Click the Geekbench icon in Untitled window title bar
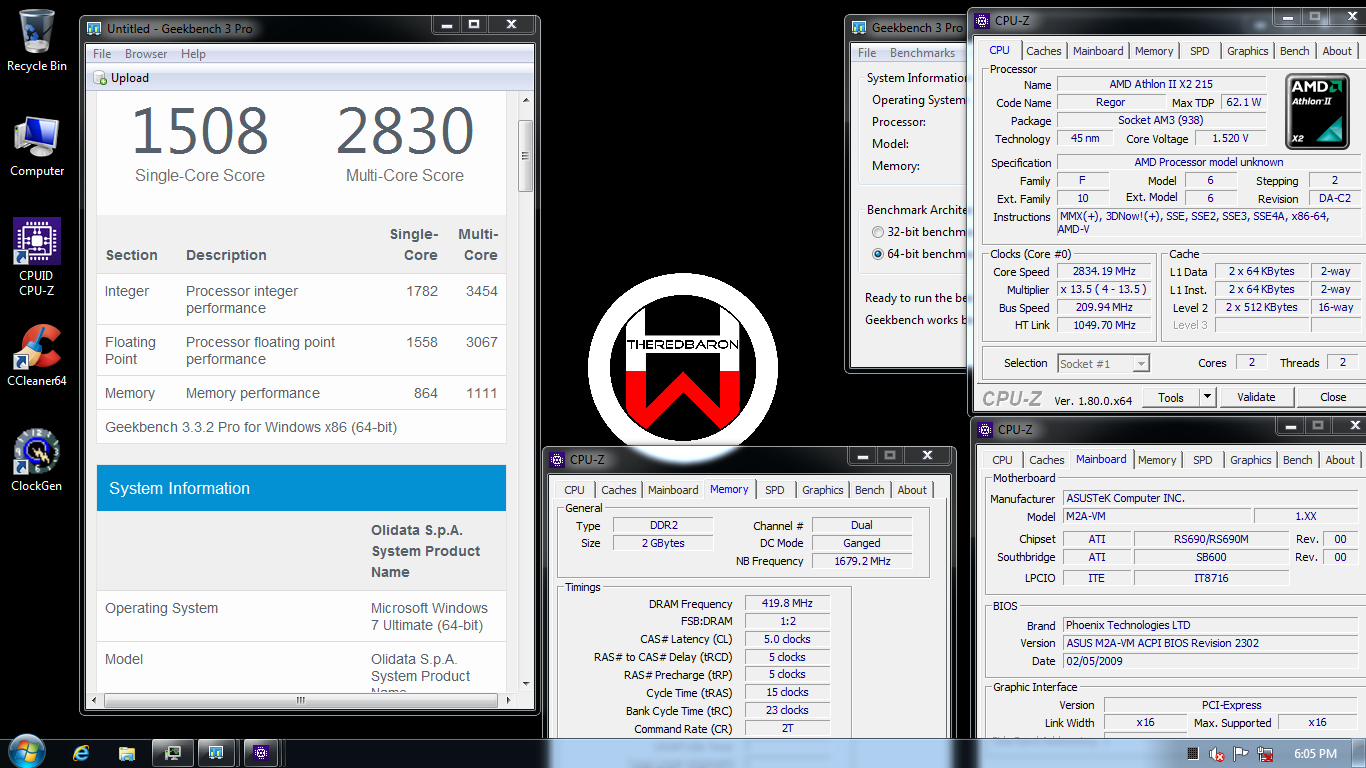The image size is (1366, 768). click(95, 28)
